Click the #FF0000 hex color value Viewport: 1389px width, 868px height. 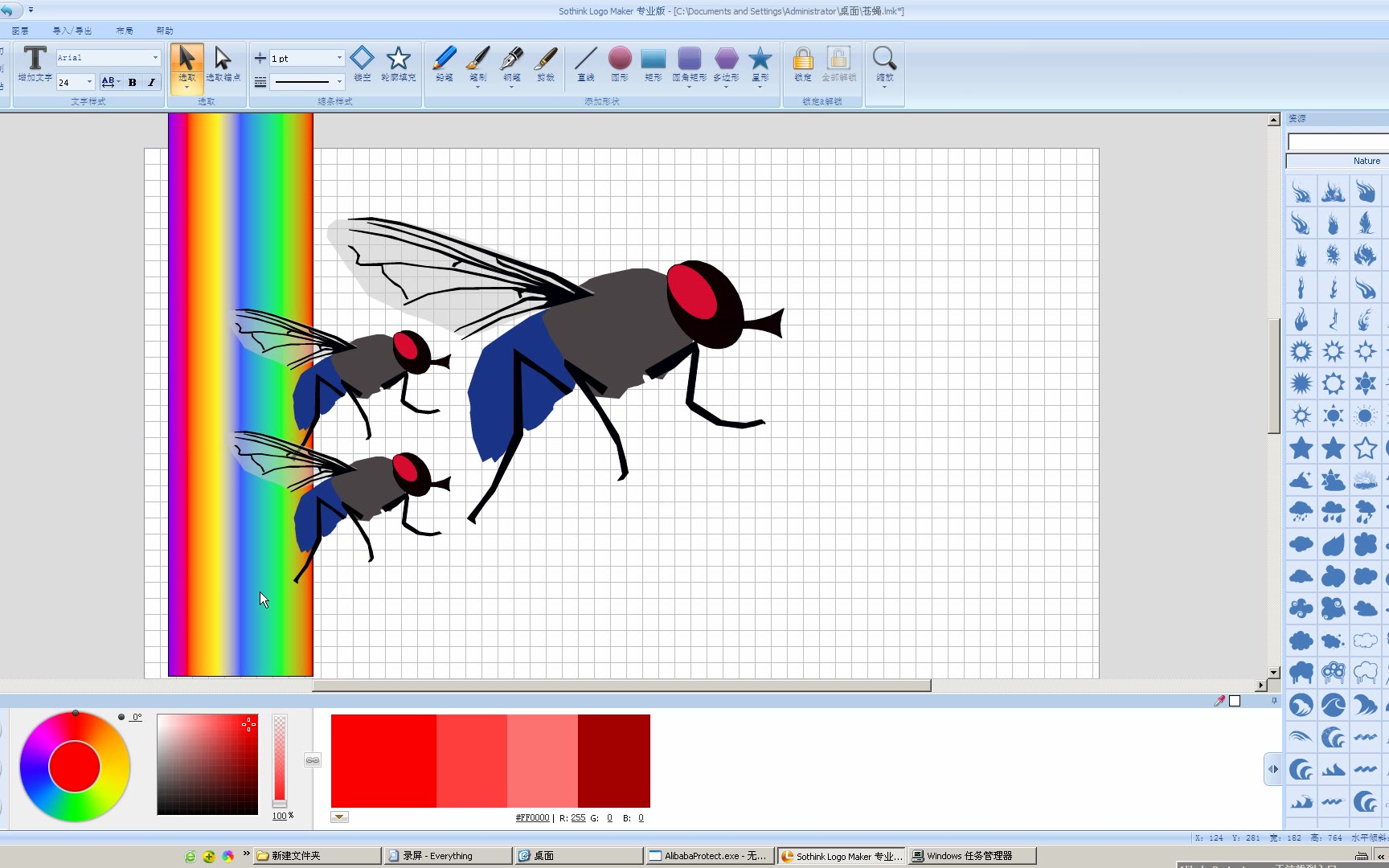tap(532, 817)
